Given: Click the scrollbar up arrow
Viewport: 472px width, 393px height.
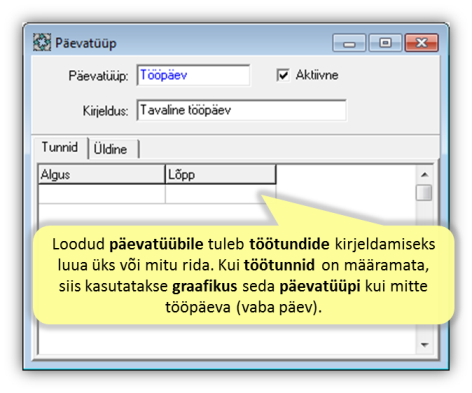Looking at the screenshot, I should click(424, 174).
